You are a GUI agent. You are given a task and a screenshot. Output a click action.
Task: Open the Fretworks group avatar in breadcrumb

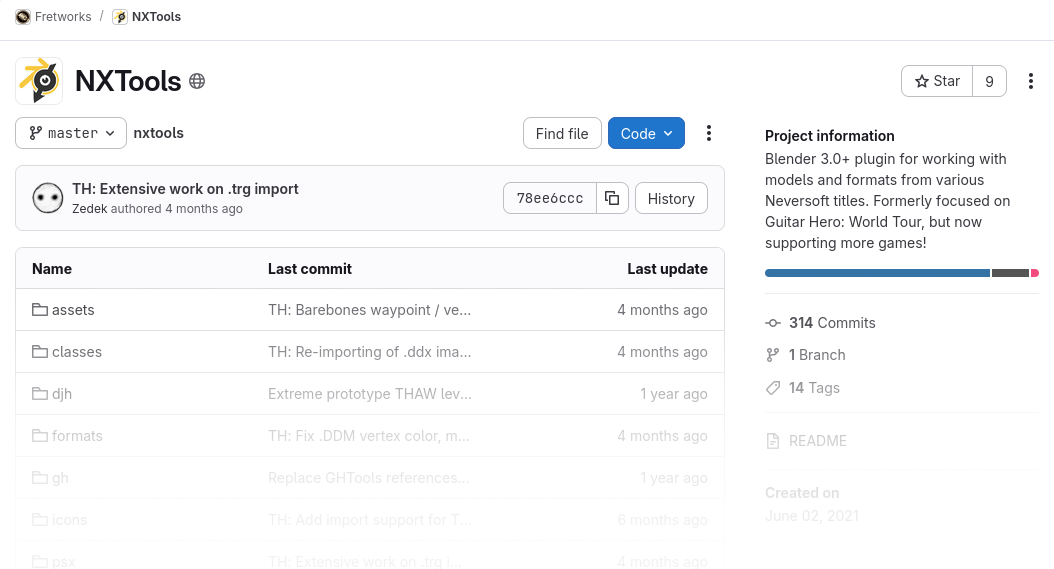[22, 17]
